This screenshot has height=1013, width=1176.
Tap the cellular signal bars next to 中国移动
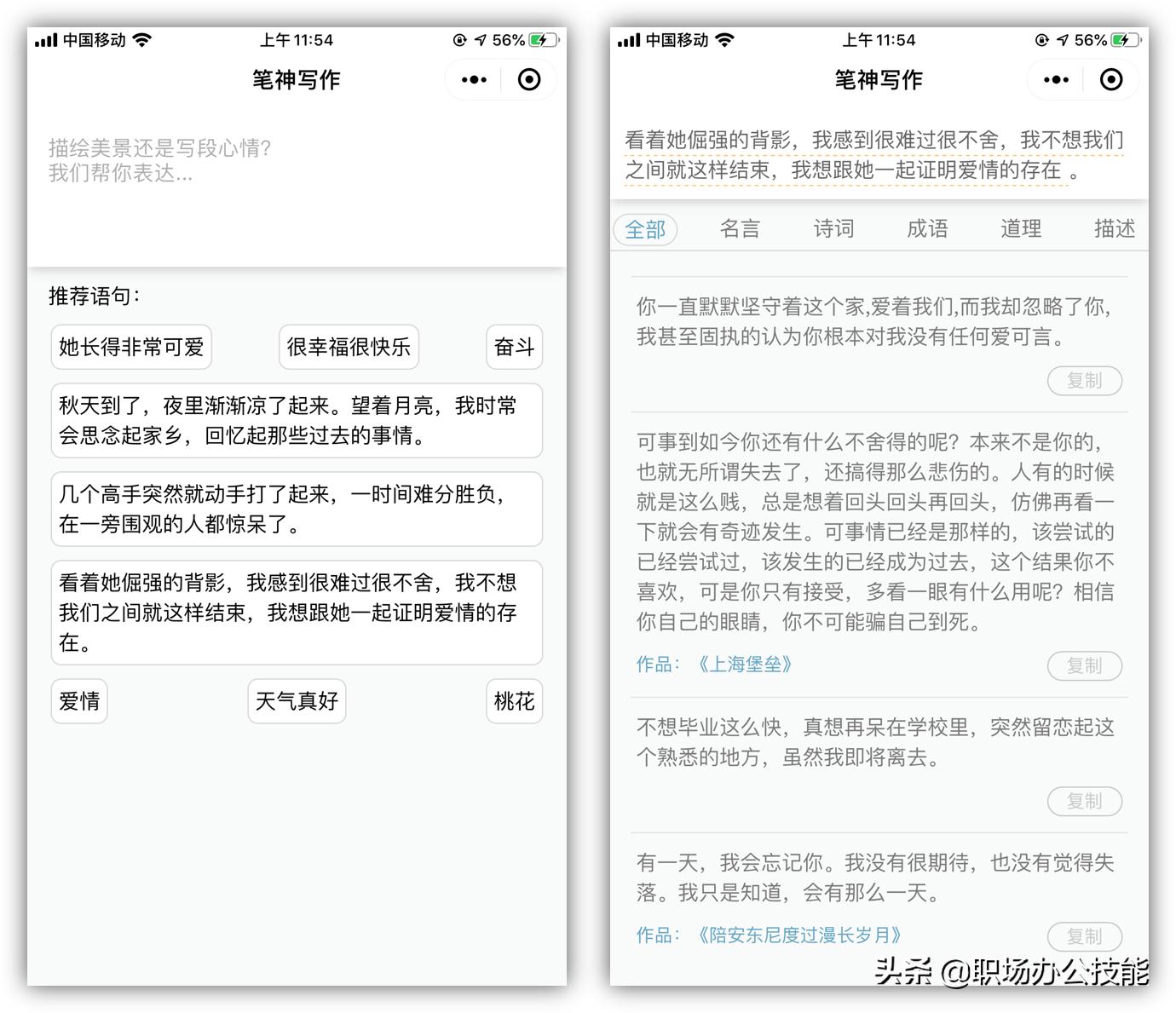(x=44, y=39)
